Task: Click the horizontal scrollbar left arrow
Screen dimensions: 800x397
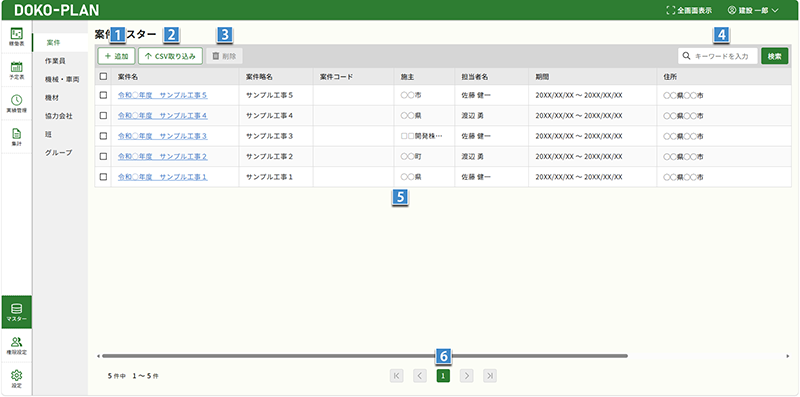Action: [x=98, y=356]
